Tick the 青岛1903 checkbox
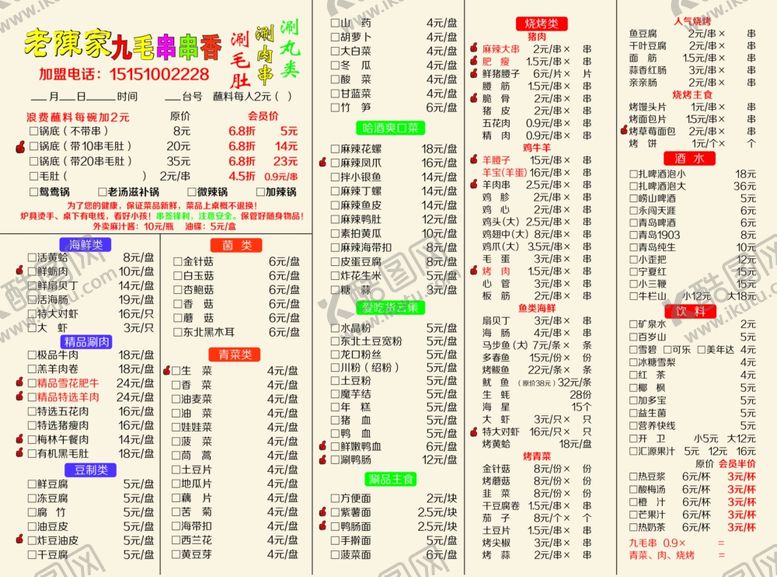Screen dimensions: 777x577 (631, 235)
